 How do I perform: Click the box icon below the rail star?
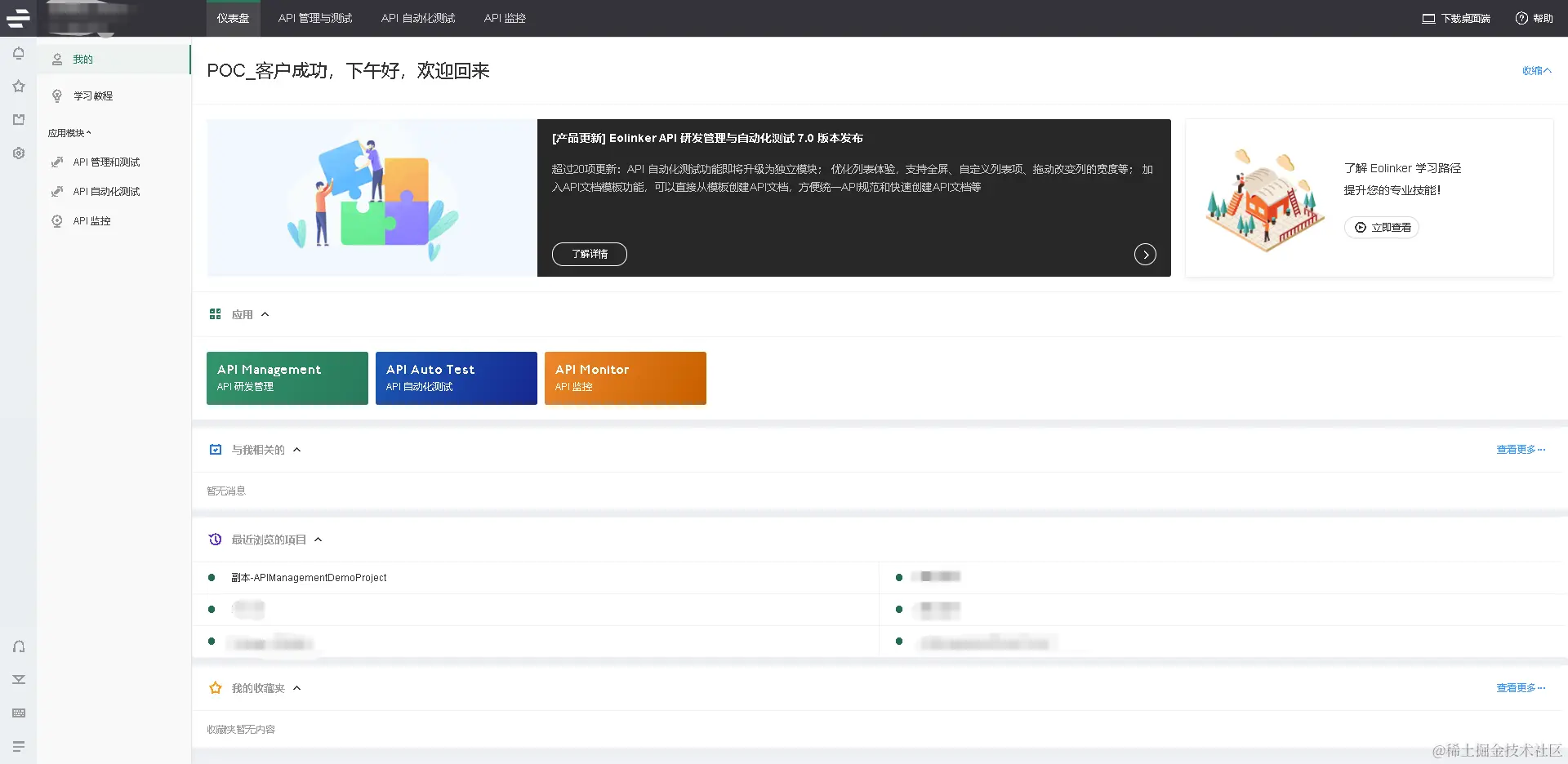click(19, 120)
